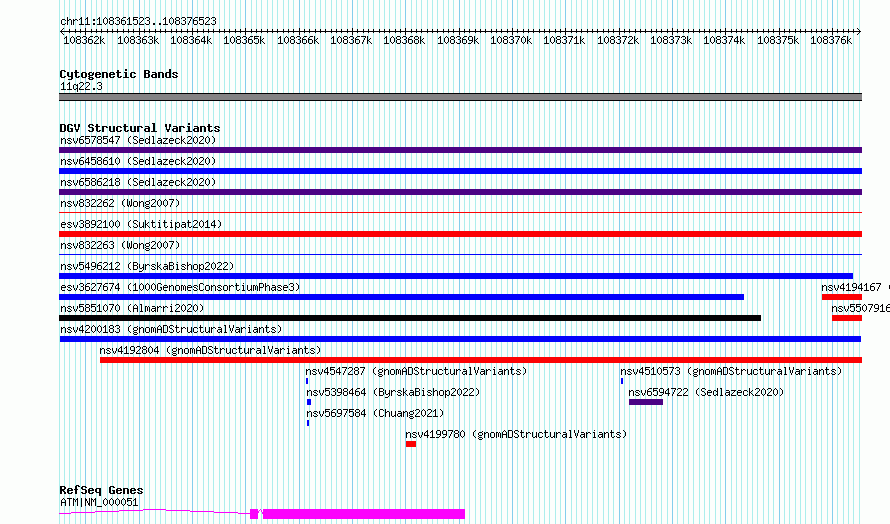Open variant label nsv4200183 (gnomADStructuralVariants)
The image size is (890, 524).
click(171, 329)
